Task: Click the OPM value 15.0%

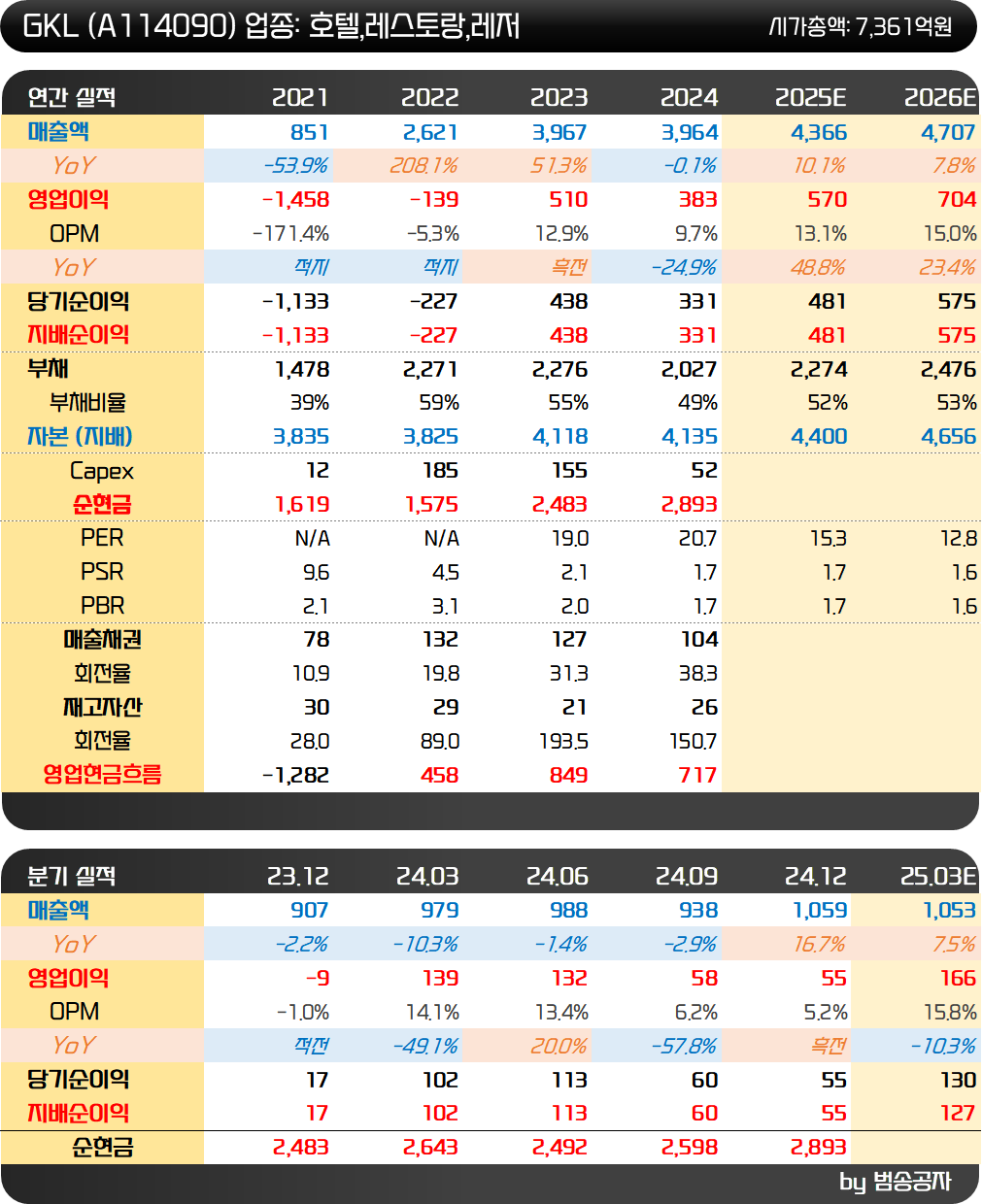Action: (950, 234)
